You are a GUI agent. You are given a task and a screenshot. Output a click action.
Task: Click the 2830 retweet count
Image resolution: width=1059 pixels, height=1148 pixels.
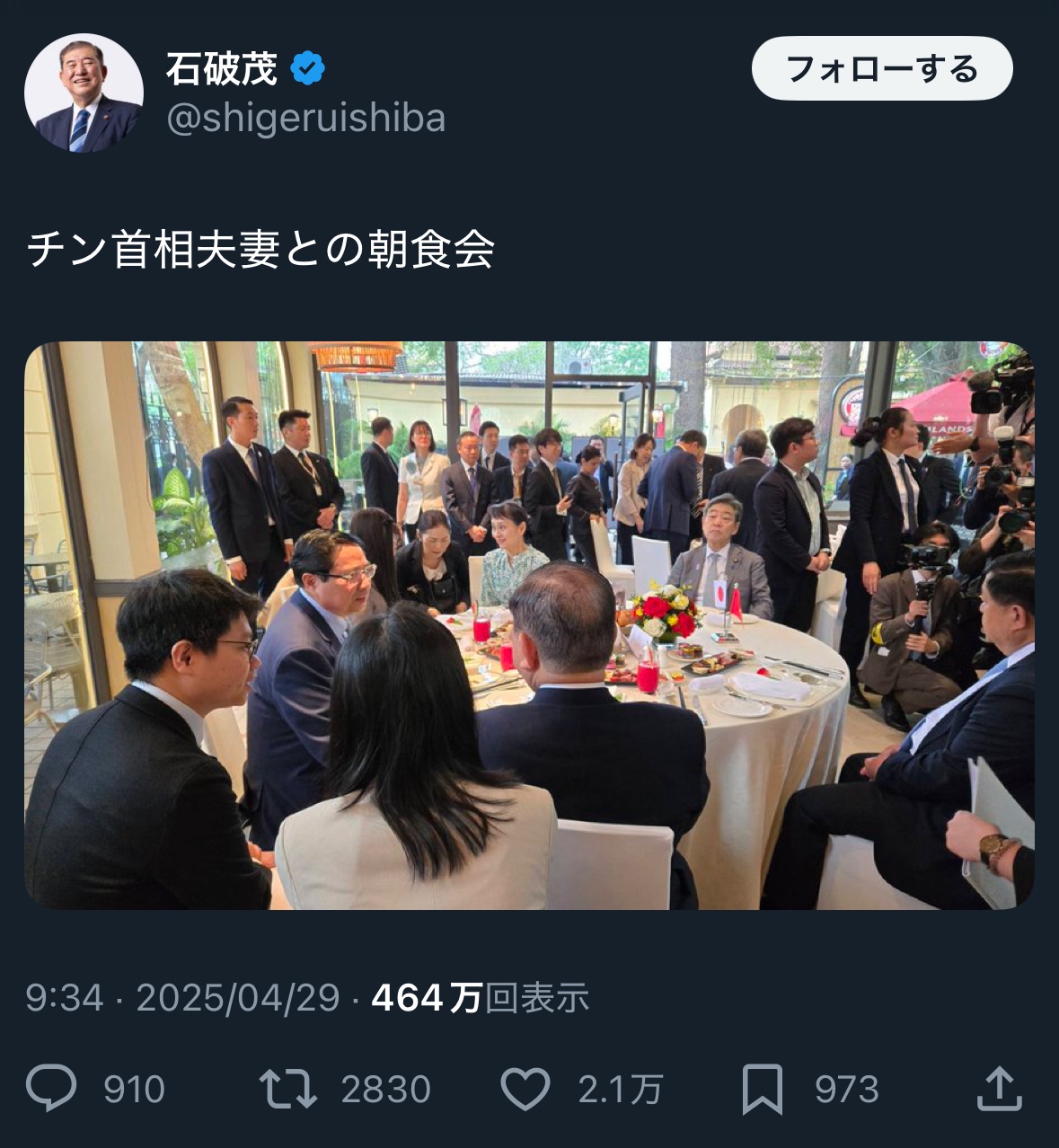(386, 1090)
